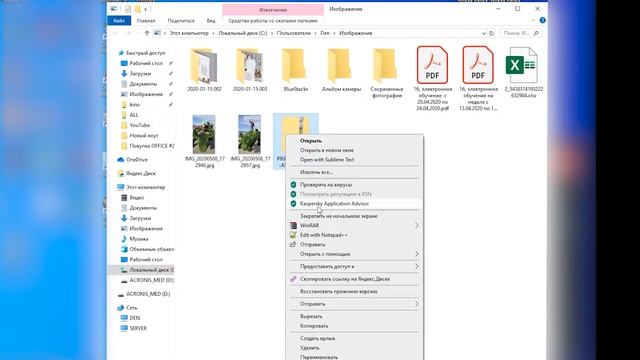The image size is (640, 360).
Task: Select the SERVER network computer
Action: coord(138,328)
